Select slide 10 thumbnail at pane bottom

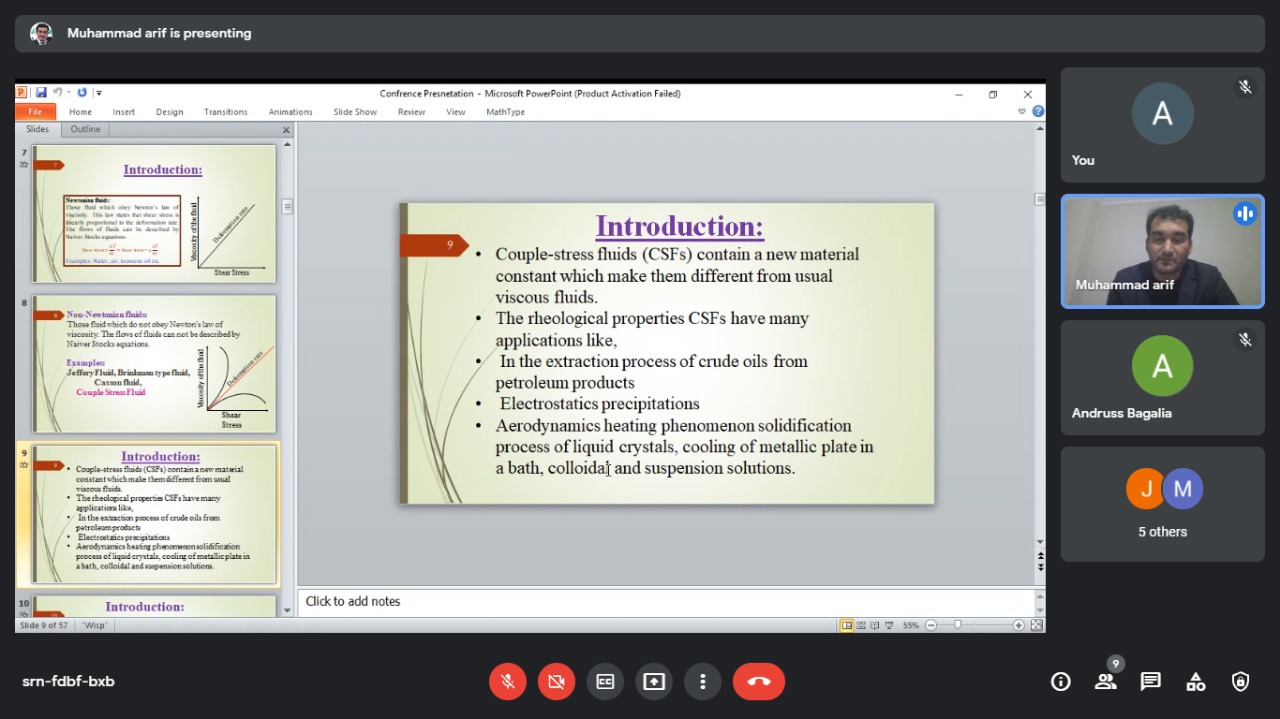[x=154, y=606]
